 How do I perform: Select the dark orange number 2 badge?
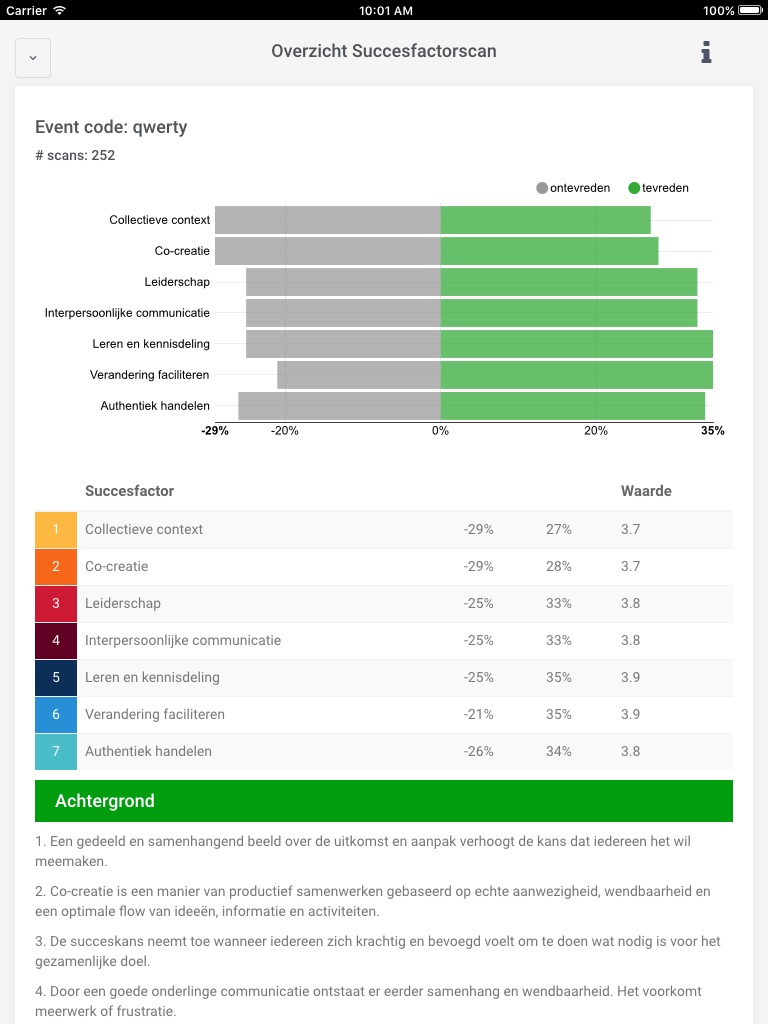(x=56, y=566)
